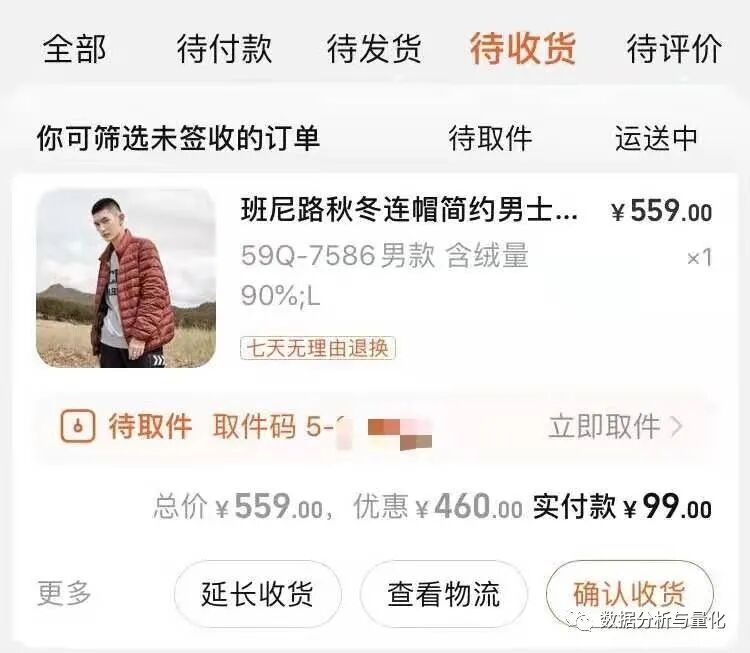Confirm receipt with 确认收货 button
The image size is (750, 653).
629,594
